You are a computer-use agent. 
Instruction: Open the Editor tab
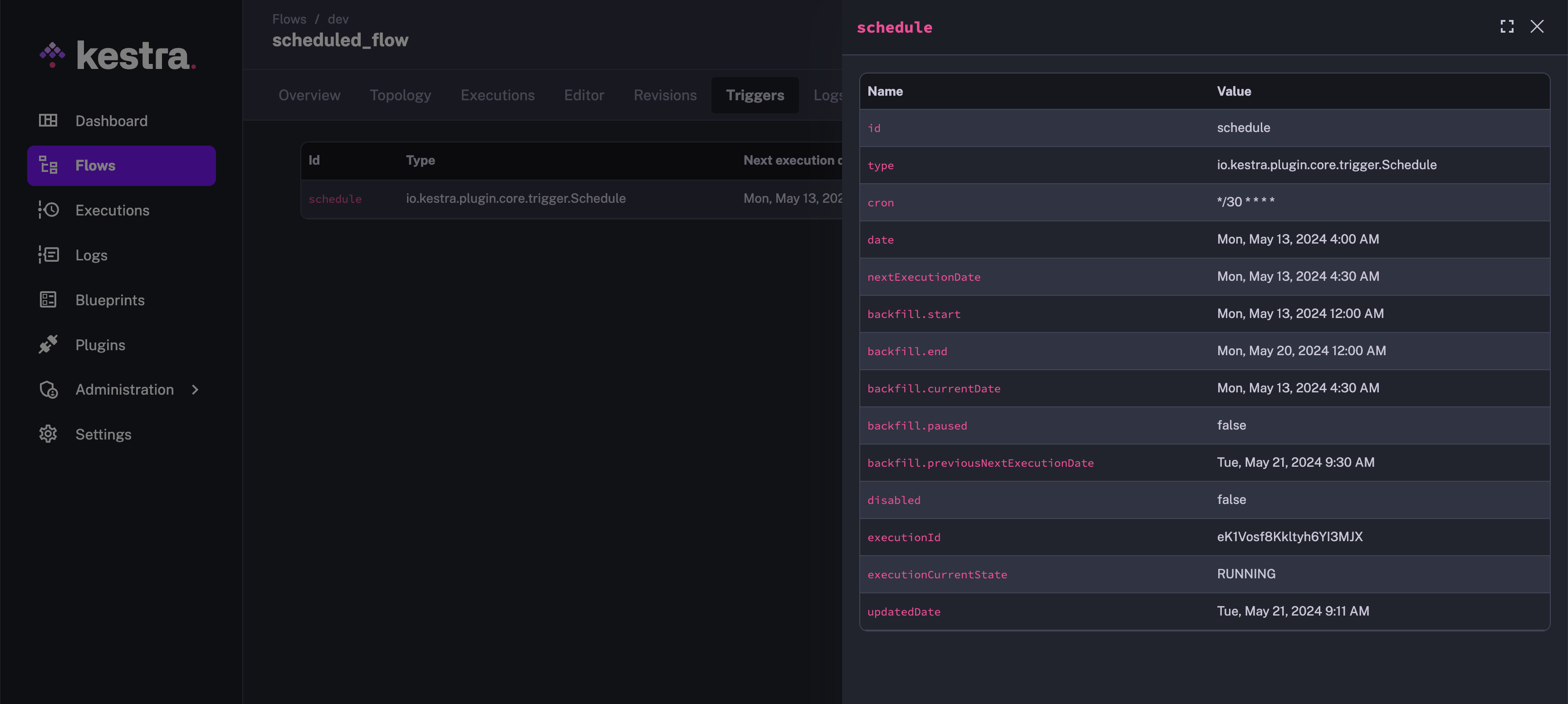click(584, 95)
